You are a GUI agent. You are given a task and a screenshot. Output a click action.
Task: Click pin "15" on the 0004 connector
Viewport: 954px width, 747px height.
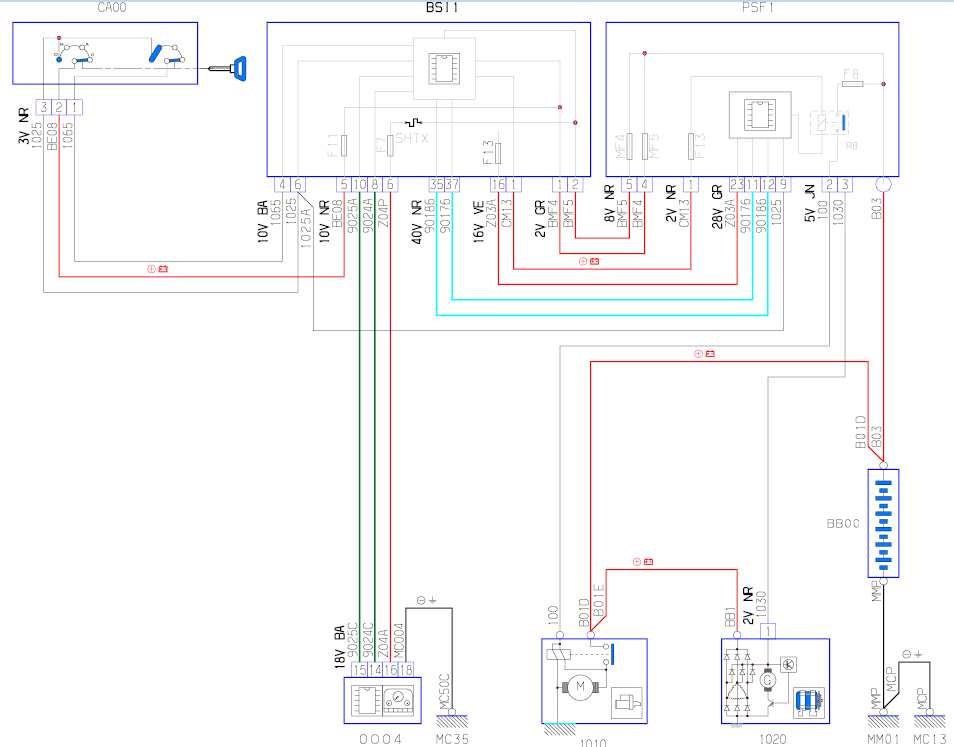(x=360, y=670)
